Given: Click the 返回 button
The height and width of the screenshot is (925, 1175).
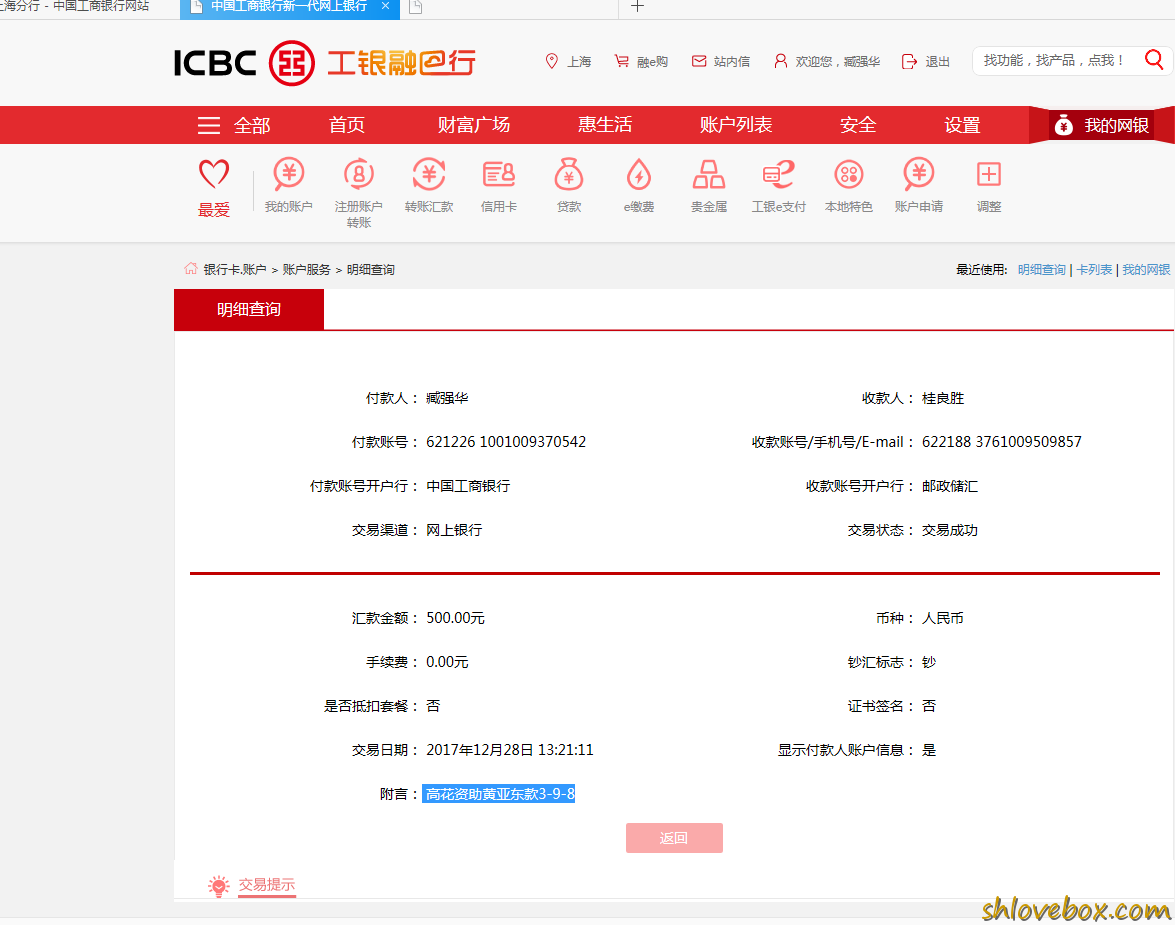Looking at the screenshot, I should 674,838.
